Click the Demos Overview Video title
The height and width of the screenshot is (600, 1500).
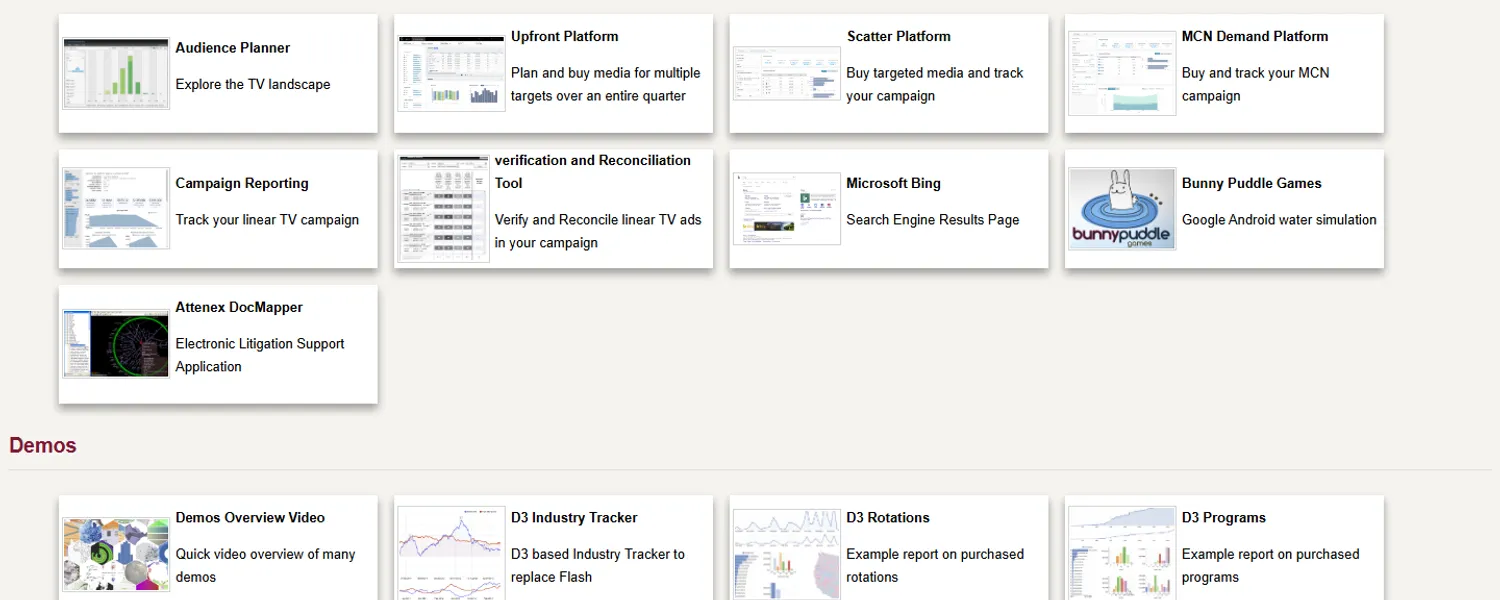(x=250, y=518)
